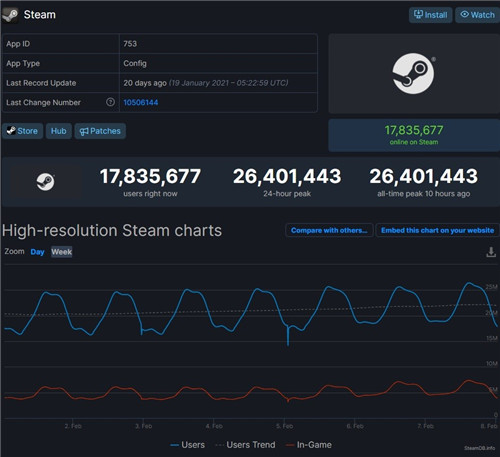Open the Store page button
Image resolution: width=500 pixels, height=457 pixels.
[x=22, y=131]
